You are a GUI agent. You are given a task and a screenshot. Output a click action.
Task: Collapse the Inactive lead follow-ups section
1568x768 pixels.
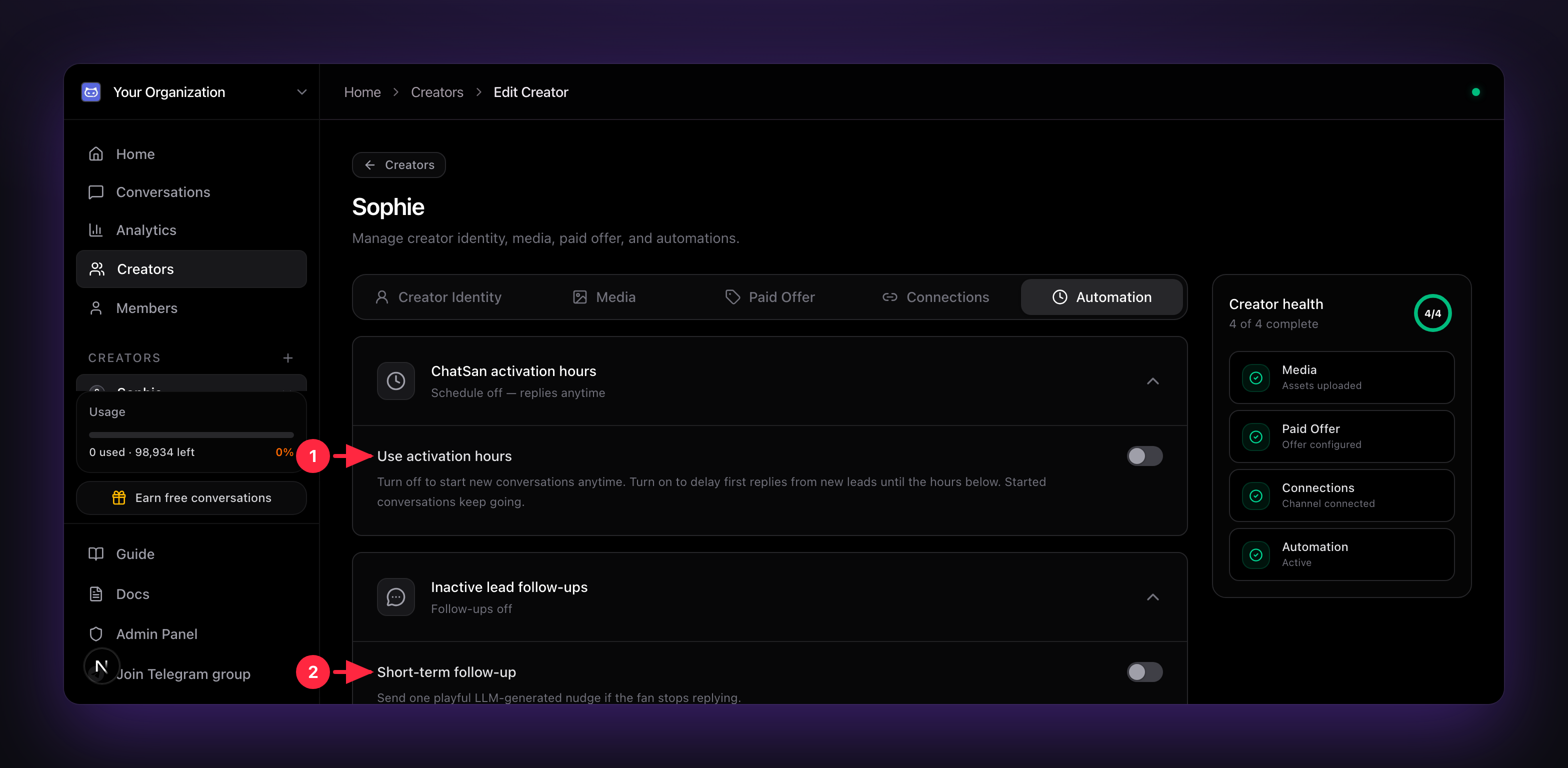tap(1153, 597)
